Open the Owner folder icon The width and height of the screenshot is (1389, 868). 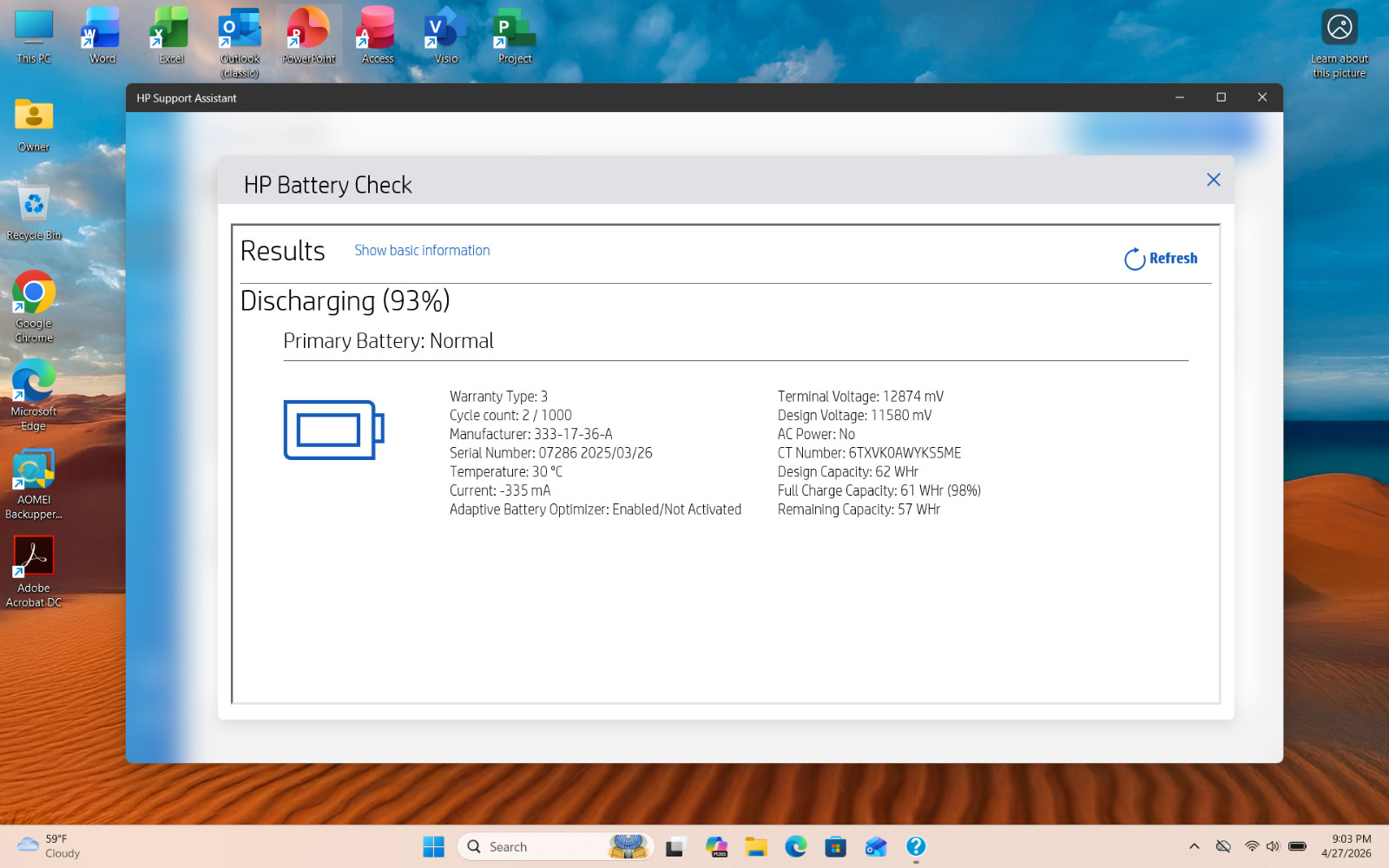(x=34, y=126)
